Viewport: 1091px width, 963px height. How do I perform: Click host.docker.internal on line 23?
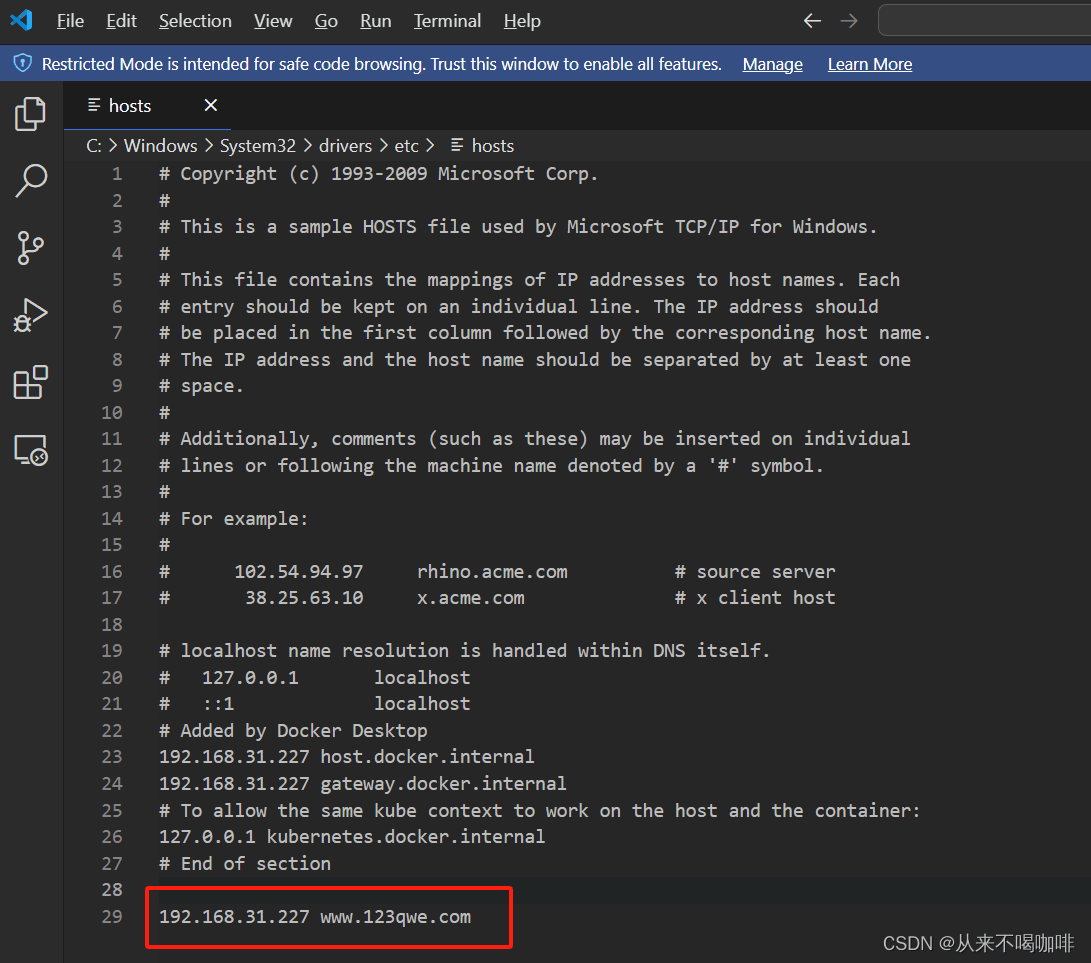[x=427, y=756]
